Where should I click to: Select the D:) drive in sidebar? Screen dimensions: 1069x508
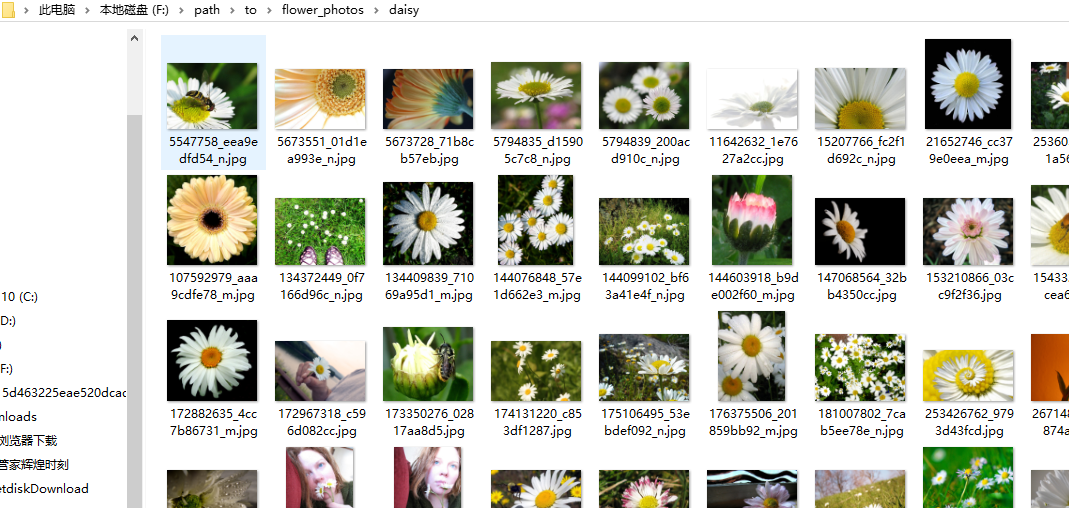coord(7,320)
